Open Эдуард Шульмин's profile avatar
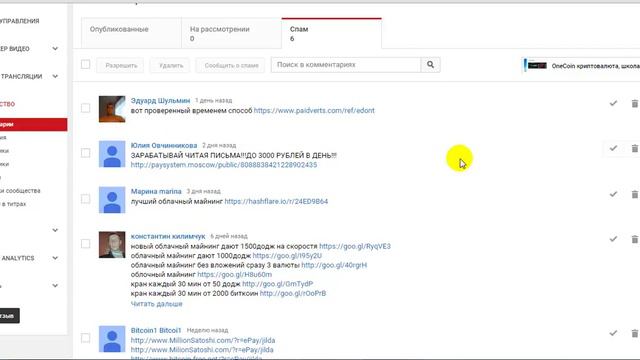The image size is (640, 360). pyautogui.click(x=112, y=109)
